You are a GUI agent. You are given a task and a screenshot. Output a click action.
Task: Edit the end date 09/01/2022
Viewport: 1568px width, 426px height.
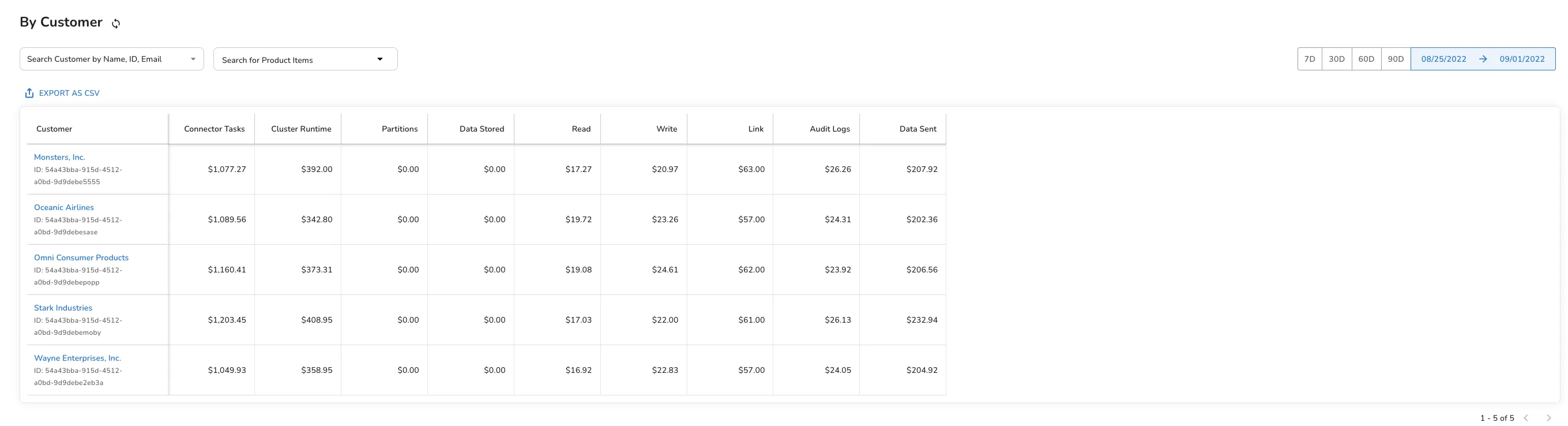click(x=1522, y=59)
